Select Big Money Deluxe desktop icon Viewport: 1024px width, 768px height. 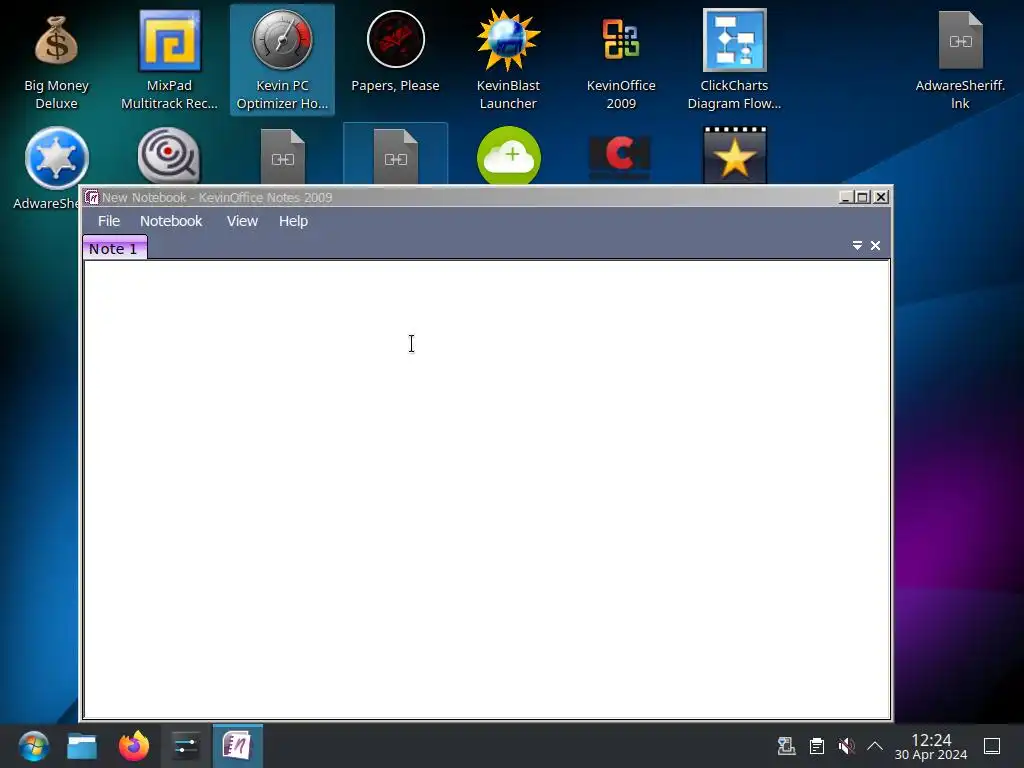(x=56, y=61)
